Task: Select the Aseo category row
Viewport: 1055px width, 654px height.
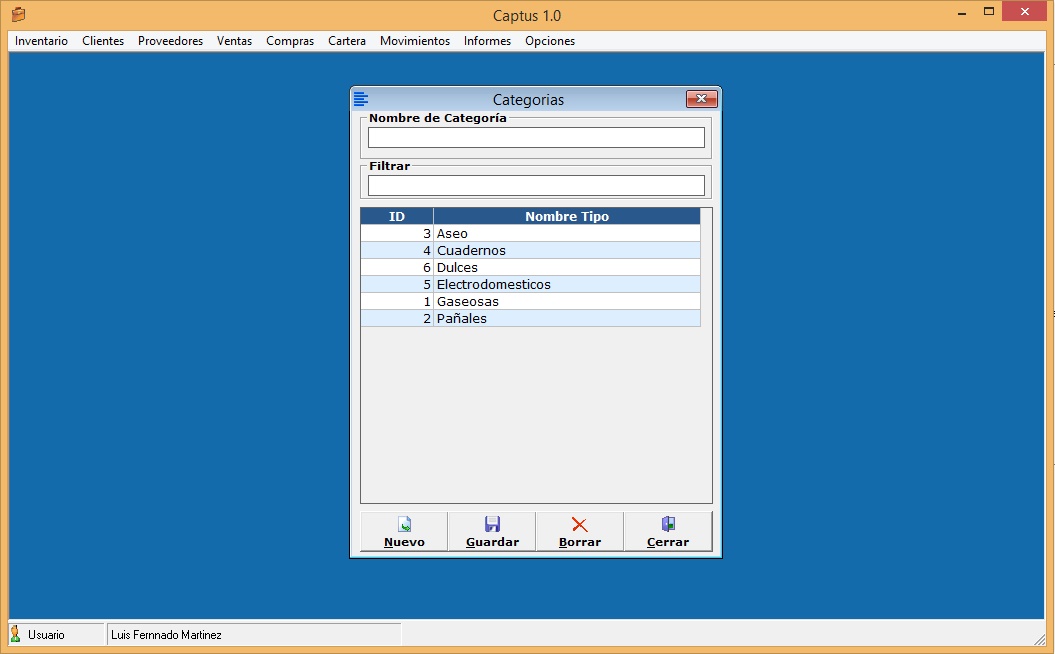Action: pos(530,233)
